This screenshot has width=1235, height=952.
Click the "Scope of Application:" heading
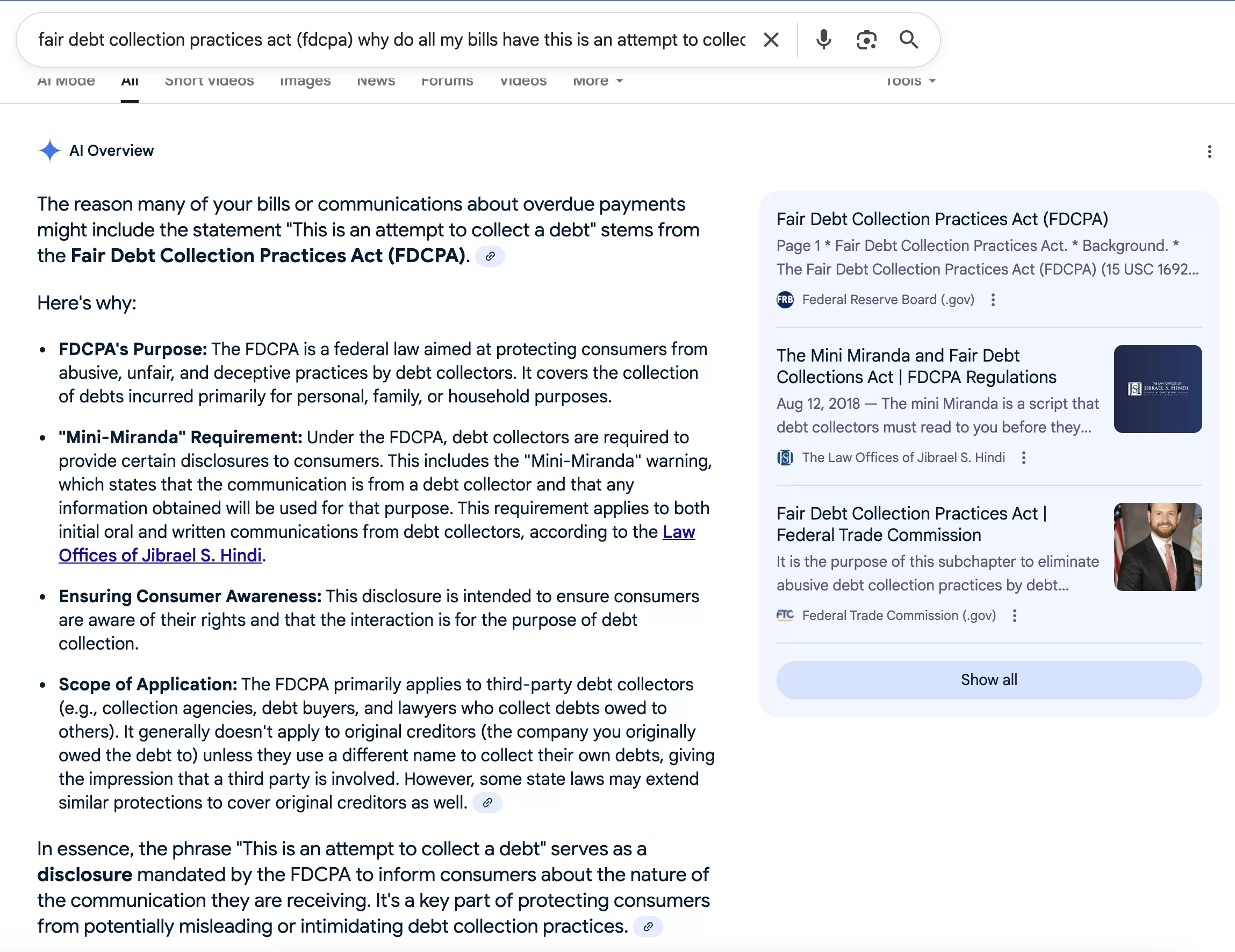click(x=148, y=684)
